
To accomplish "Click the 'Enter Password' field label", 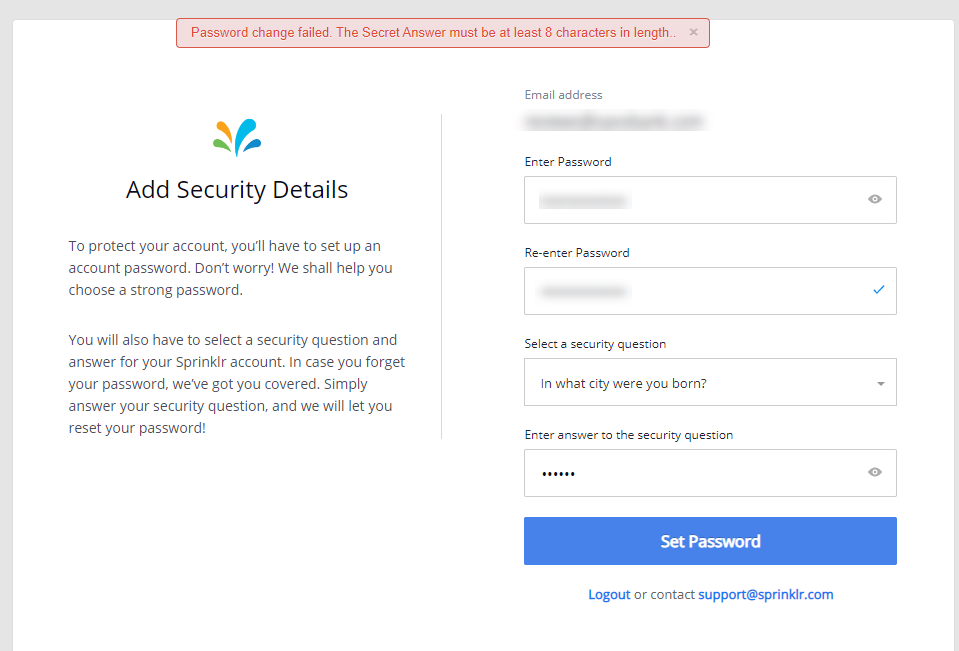I will (x=568, y=162).
